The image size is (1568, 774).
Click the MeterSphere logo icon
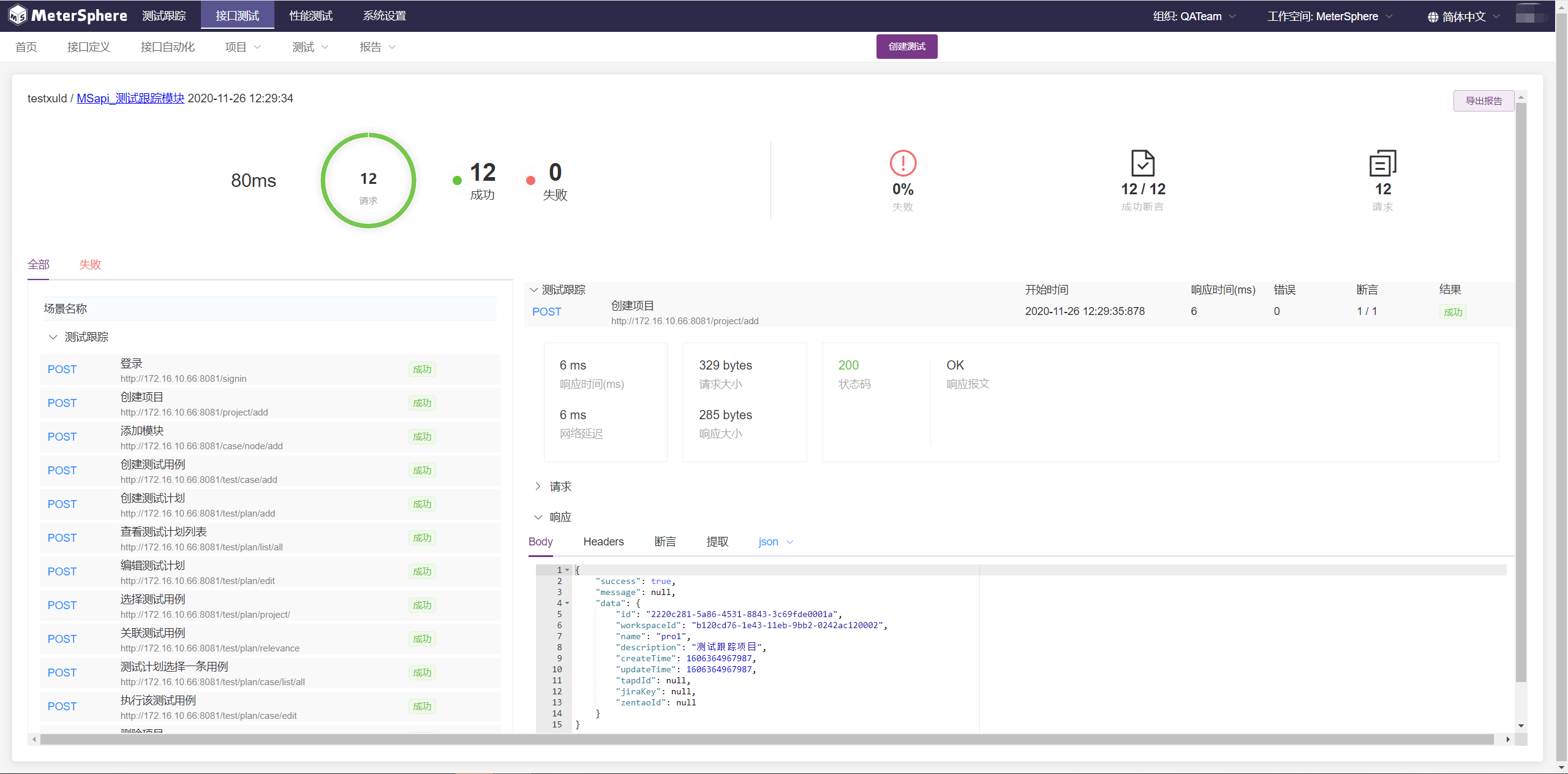(x=18, y=15)
